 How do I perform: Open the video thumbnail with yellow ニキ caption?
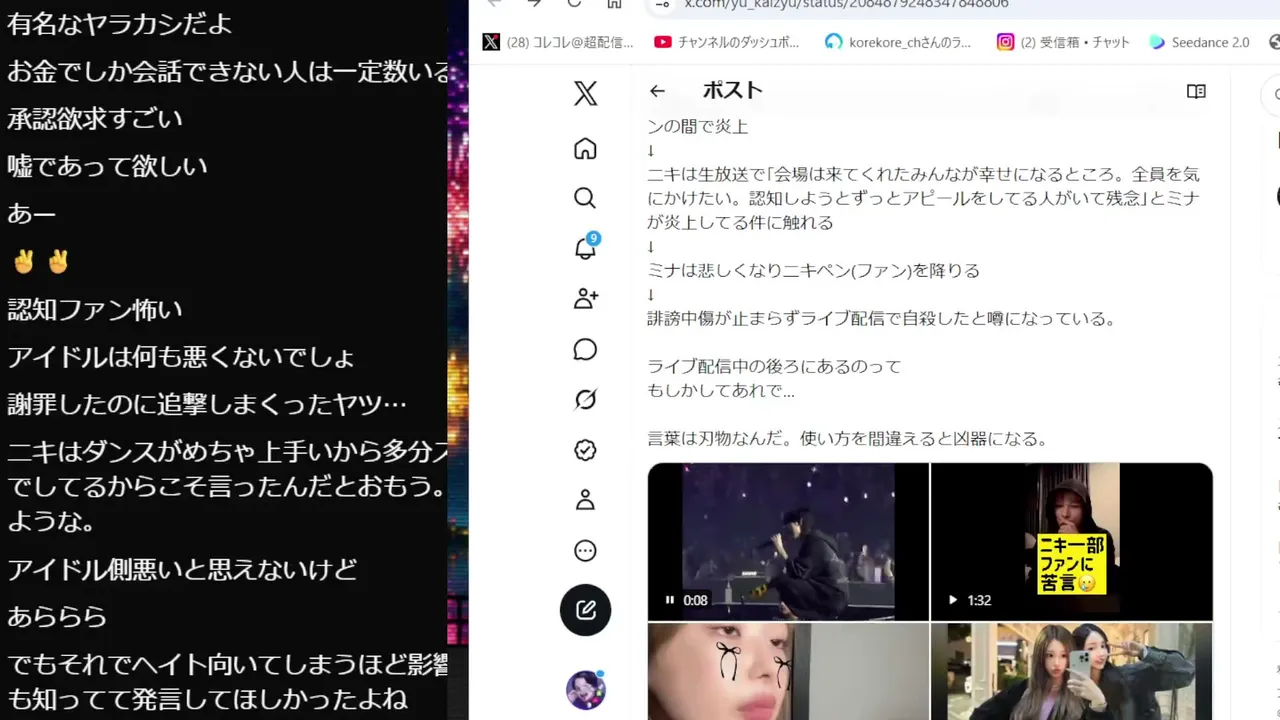pyautogui.click(x=1072, y=541)
